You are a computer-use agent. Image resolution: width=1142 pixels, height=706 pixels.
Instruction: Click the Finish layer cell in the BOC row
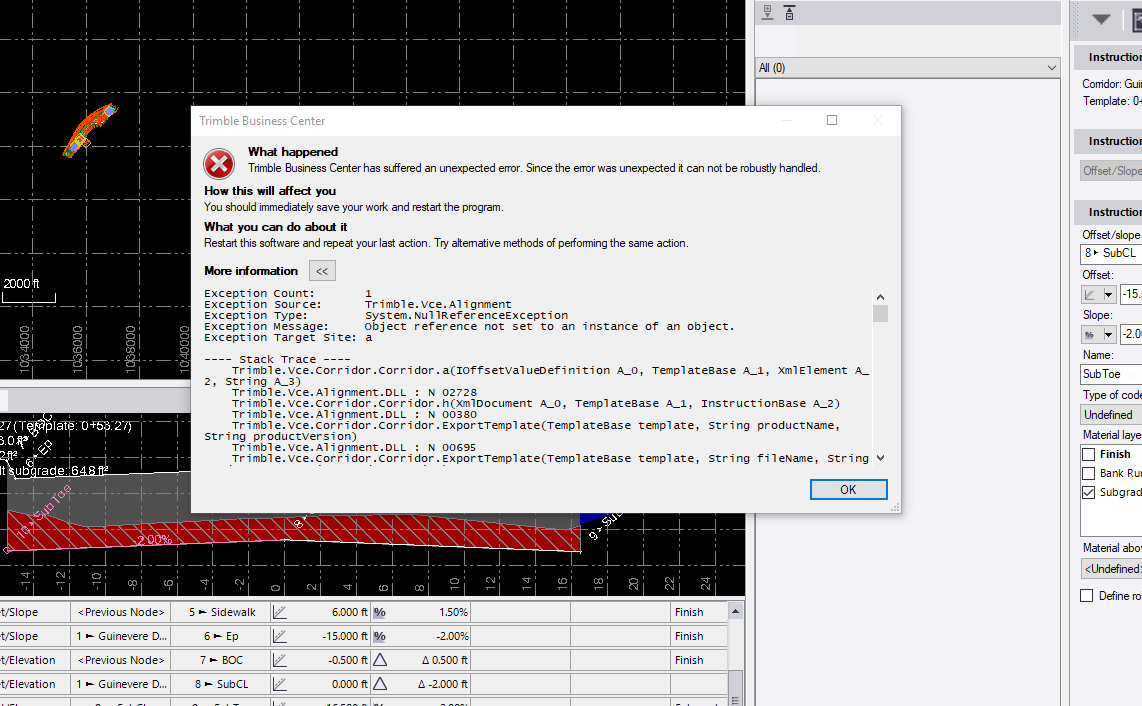click(698, 660)
